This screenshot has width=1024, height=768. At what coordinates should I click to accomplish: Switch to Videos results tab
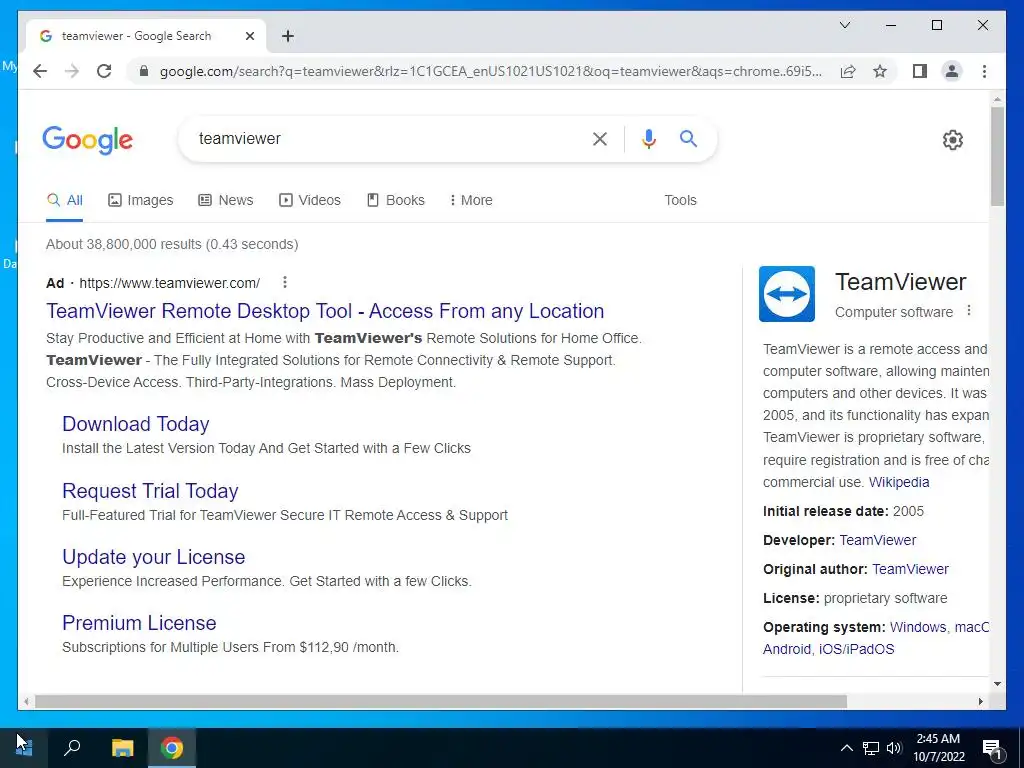[310, 200]
